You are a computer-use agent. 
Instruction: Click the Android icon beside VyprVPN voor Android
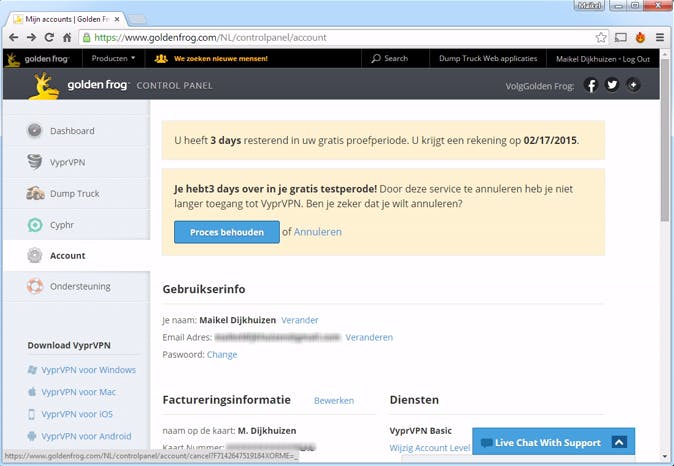pyautogui.click(x=32, y=436)
